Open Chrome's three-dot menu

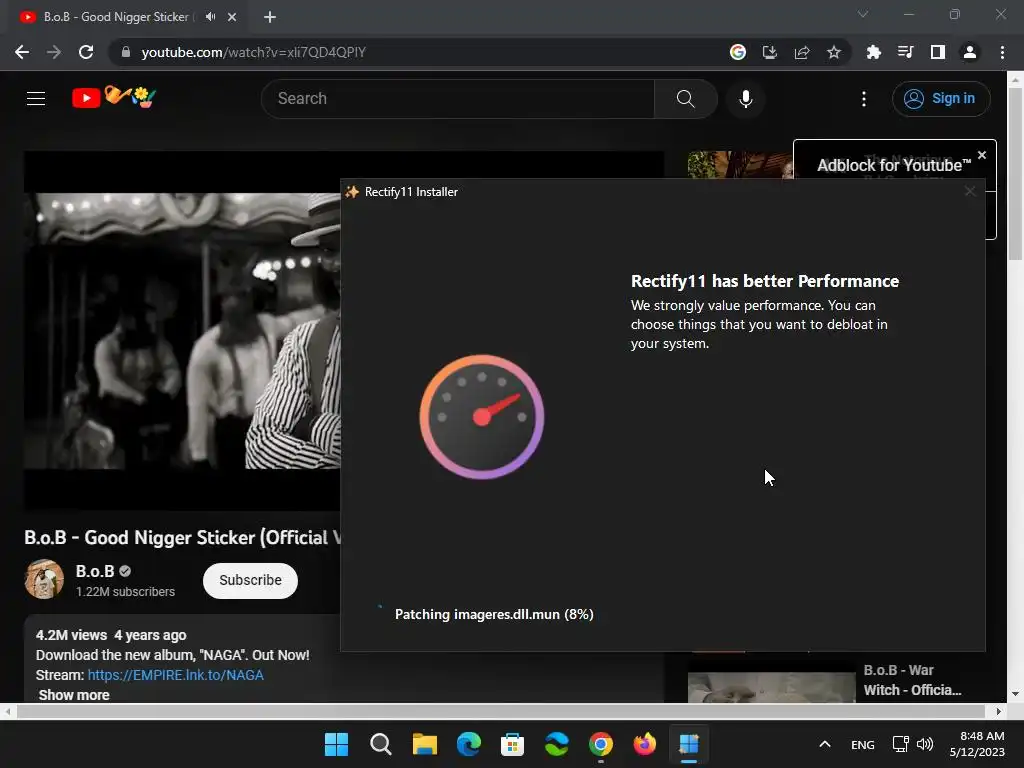1002,52
